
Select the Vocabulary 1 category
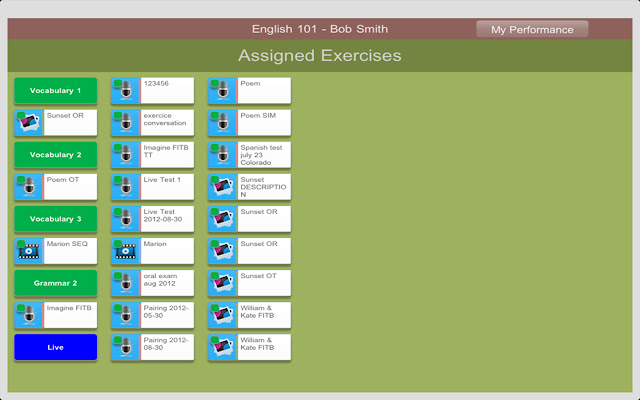click(x=56, y=91)
